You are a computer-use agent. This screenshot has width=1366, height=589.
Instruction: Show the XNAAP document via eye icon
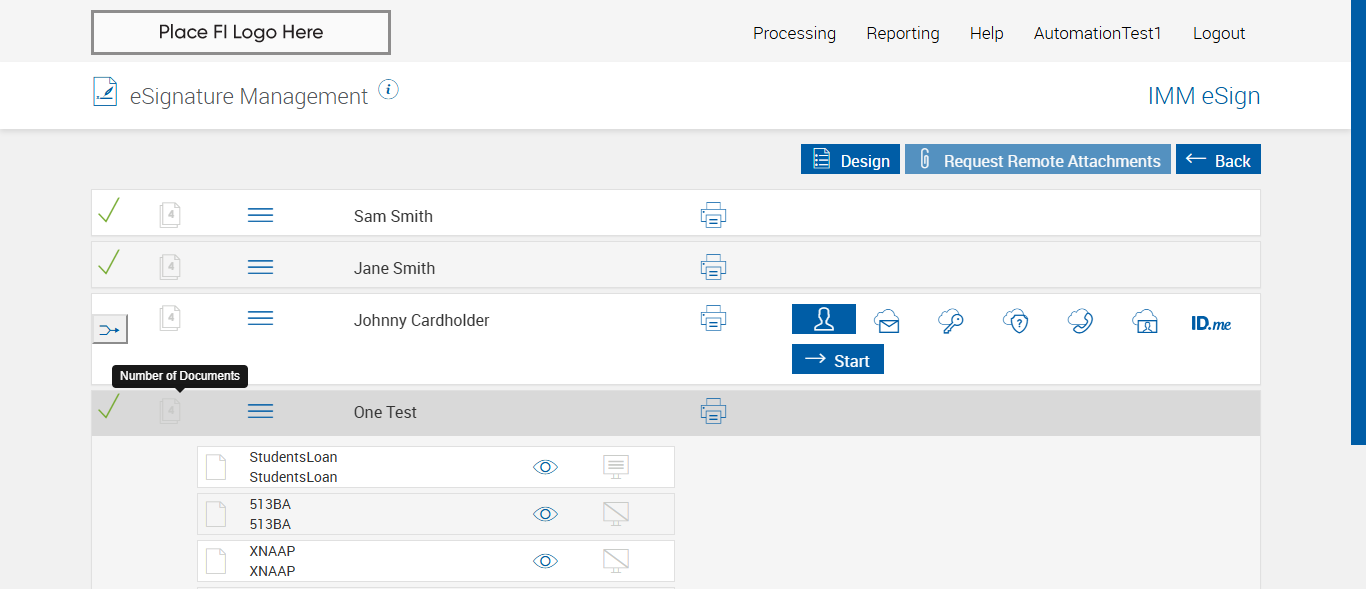point(545,561)
